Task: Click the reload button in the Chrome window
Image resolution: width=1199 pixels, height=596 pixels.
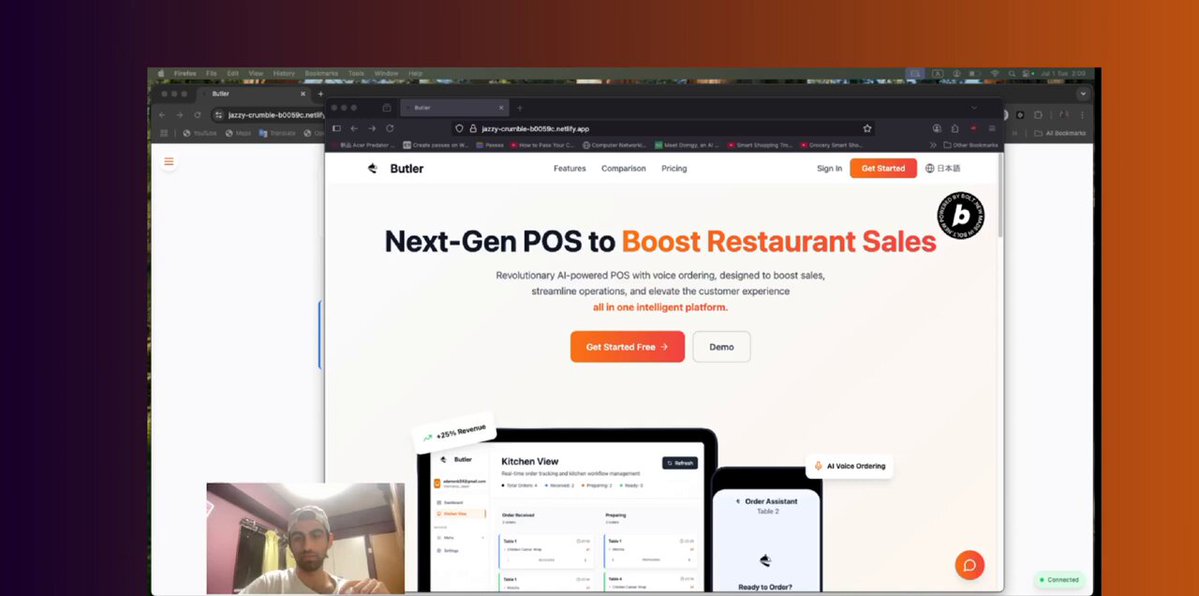Action: pos(197,115)
